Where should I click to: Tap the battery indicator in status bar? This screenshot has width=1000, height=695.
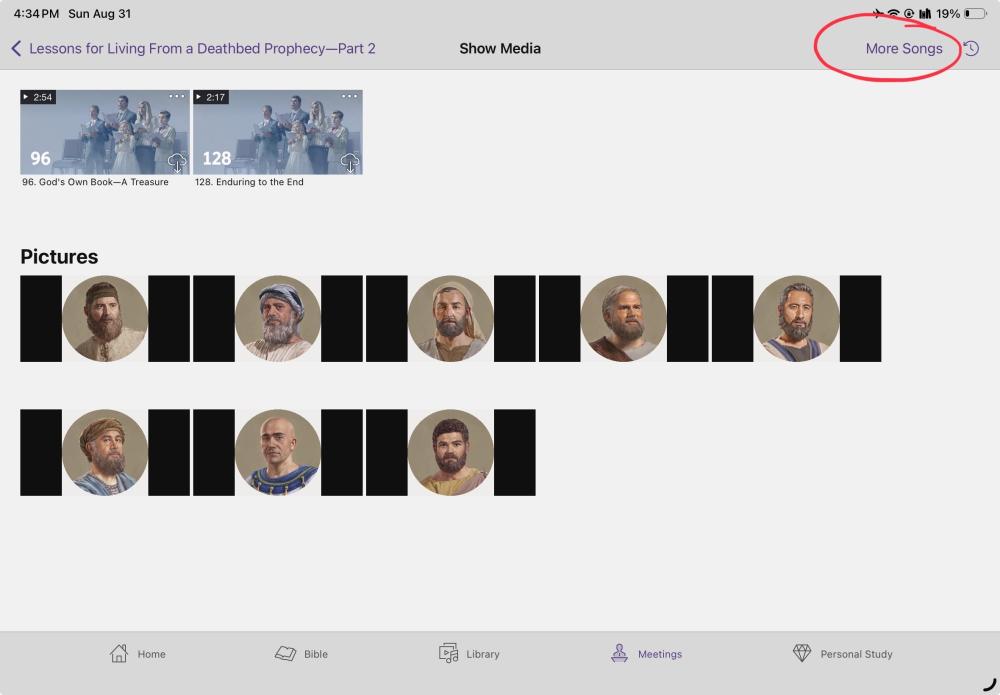pyautogui.click(x=974, y=14)
